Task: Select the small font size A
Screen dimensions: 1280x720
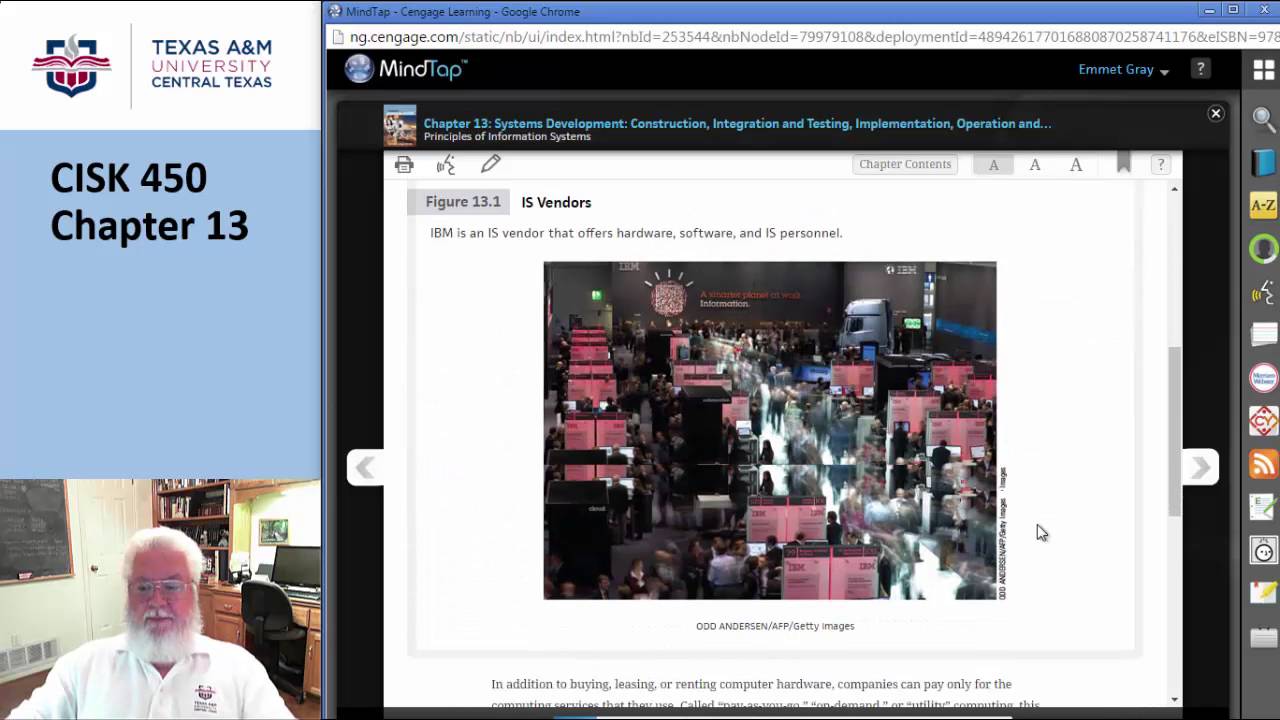Action: (x=993, y=165)
